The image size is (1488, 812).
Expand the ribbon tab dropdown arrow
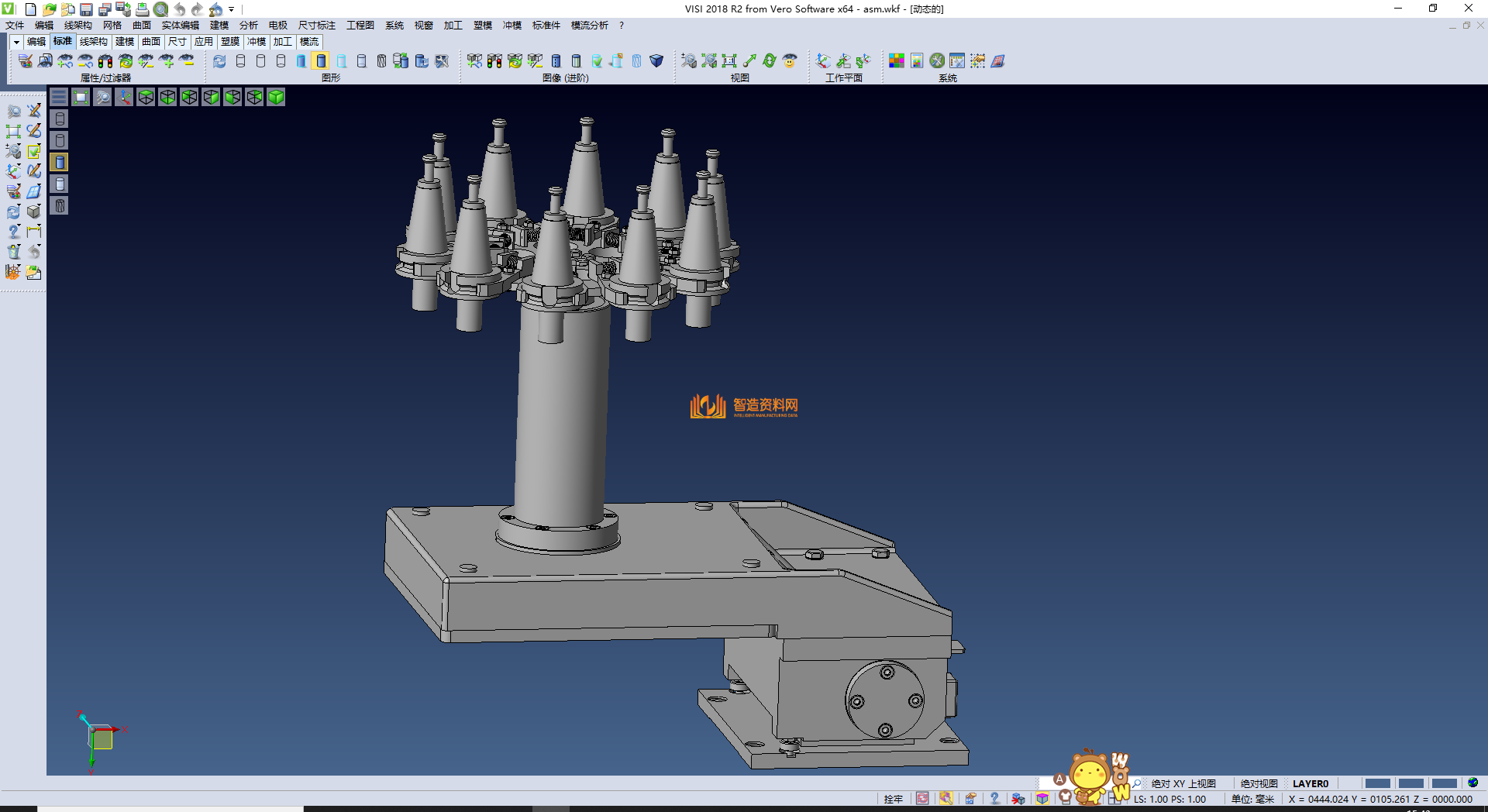(16, 42)
